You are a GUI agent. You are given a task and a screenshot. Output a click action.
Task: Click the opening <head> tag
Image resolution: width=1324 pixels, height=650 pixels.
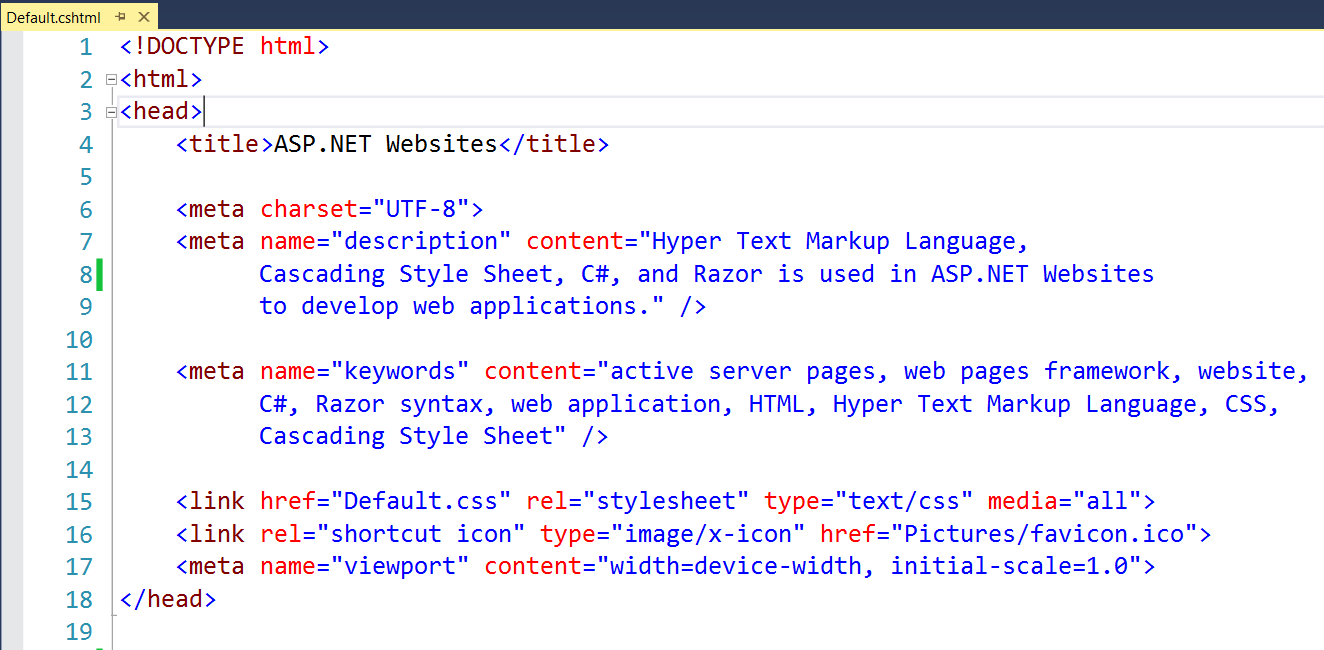[161, 111]
